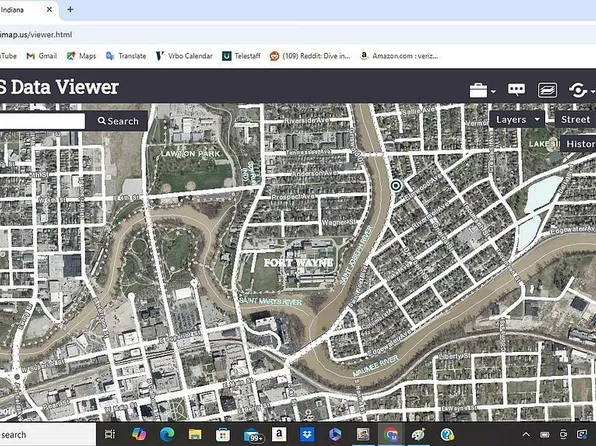Screen dimensions: 596x446
Task: Open the Get Help taskbar icon
Action: (447, 434)
